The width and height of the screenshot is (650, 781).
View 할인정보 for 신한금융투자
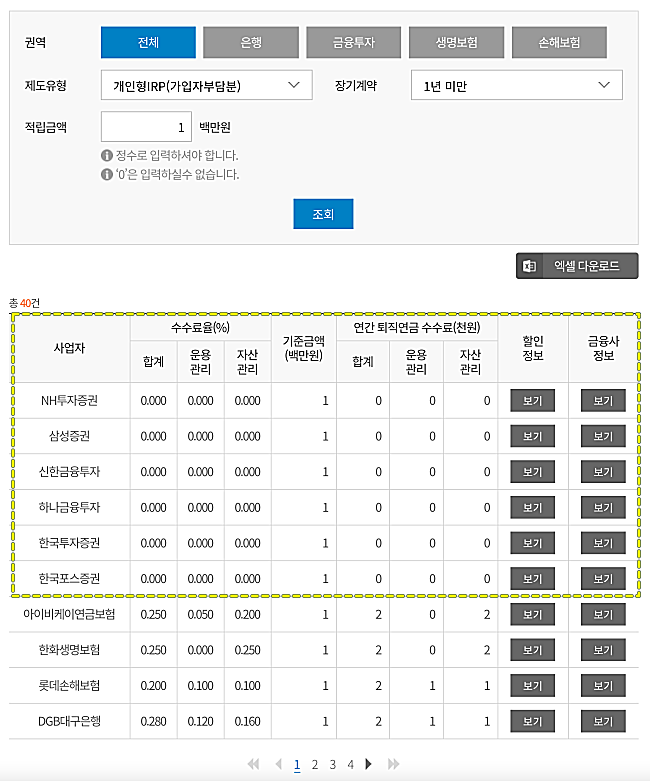click(x=532, y=472)
